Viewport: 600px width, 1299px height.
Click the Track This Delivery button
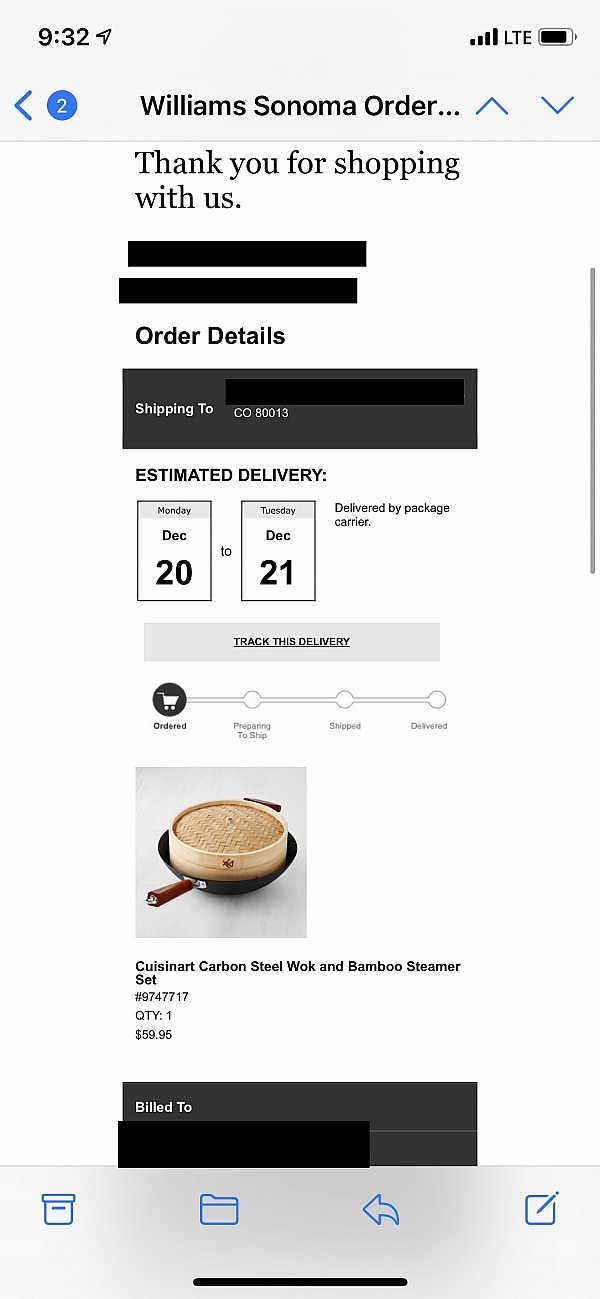tap(291, 641)
